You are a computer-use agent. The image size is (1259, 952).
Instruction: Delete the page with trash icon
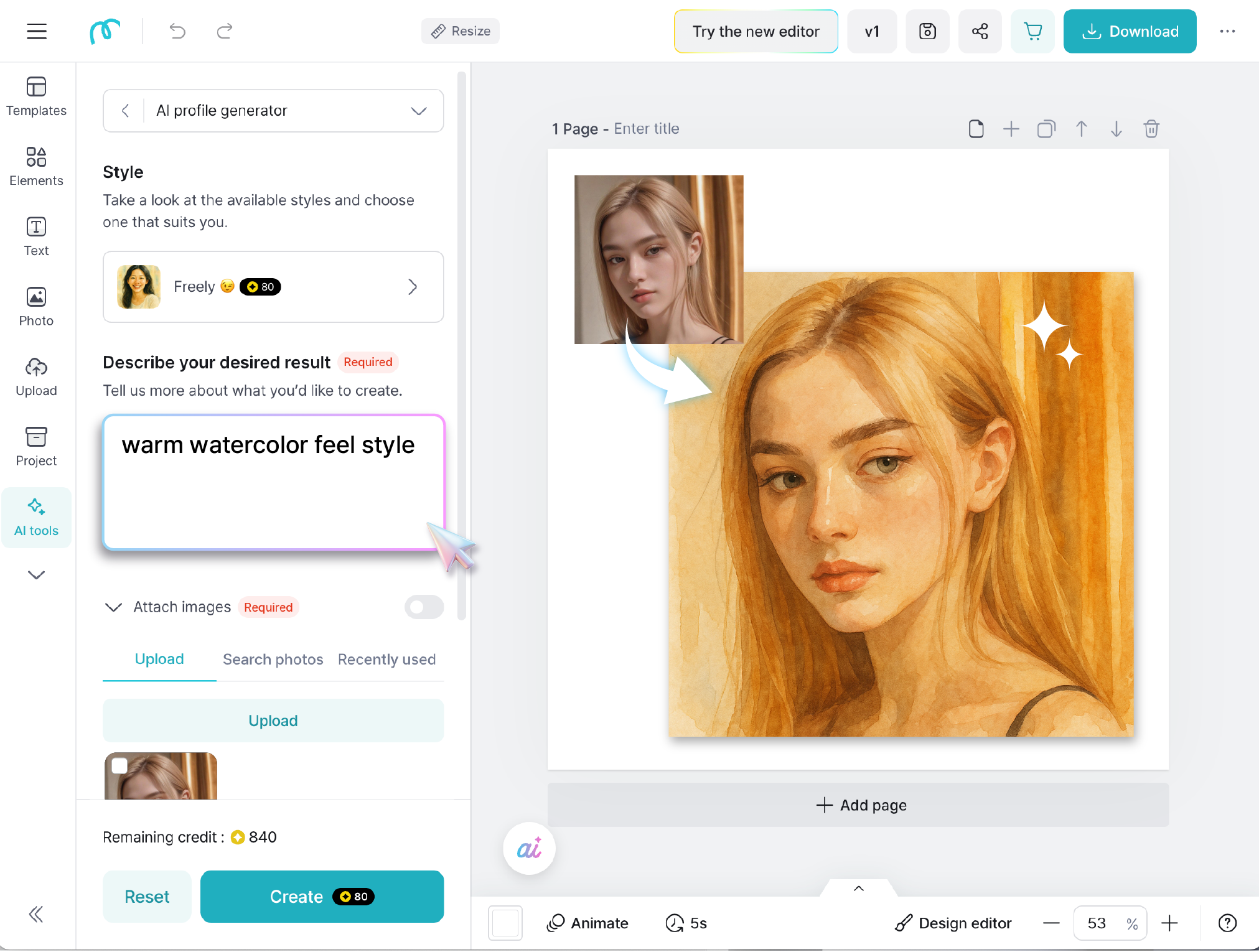(1151, 129)
